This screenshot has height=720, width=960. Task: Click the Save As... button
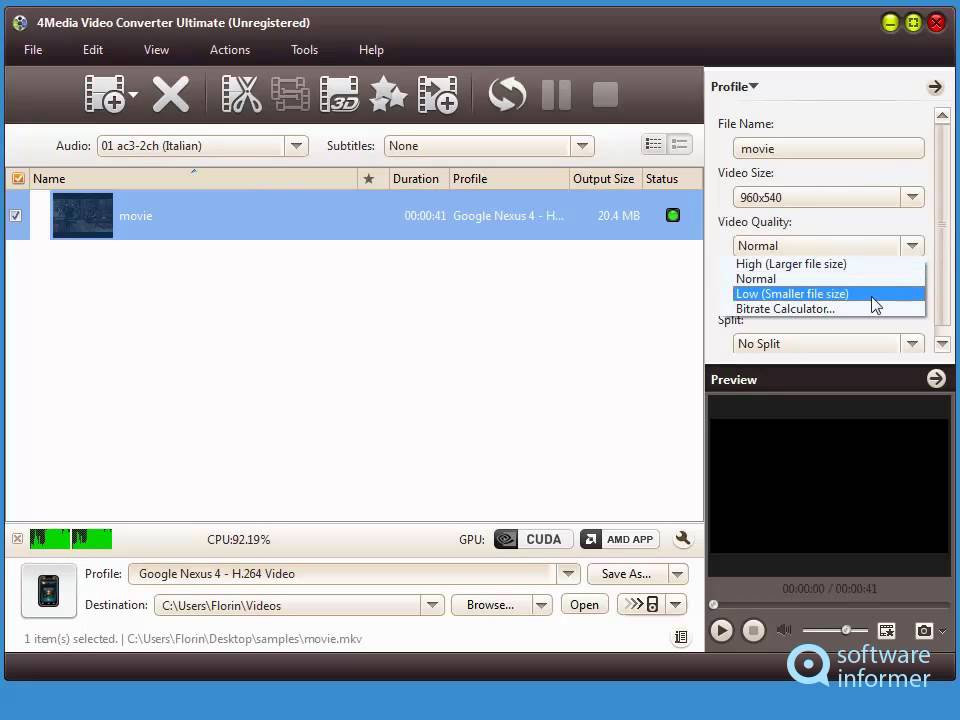pos(626,574)
